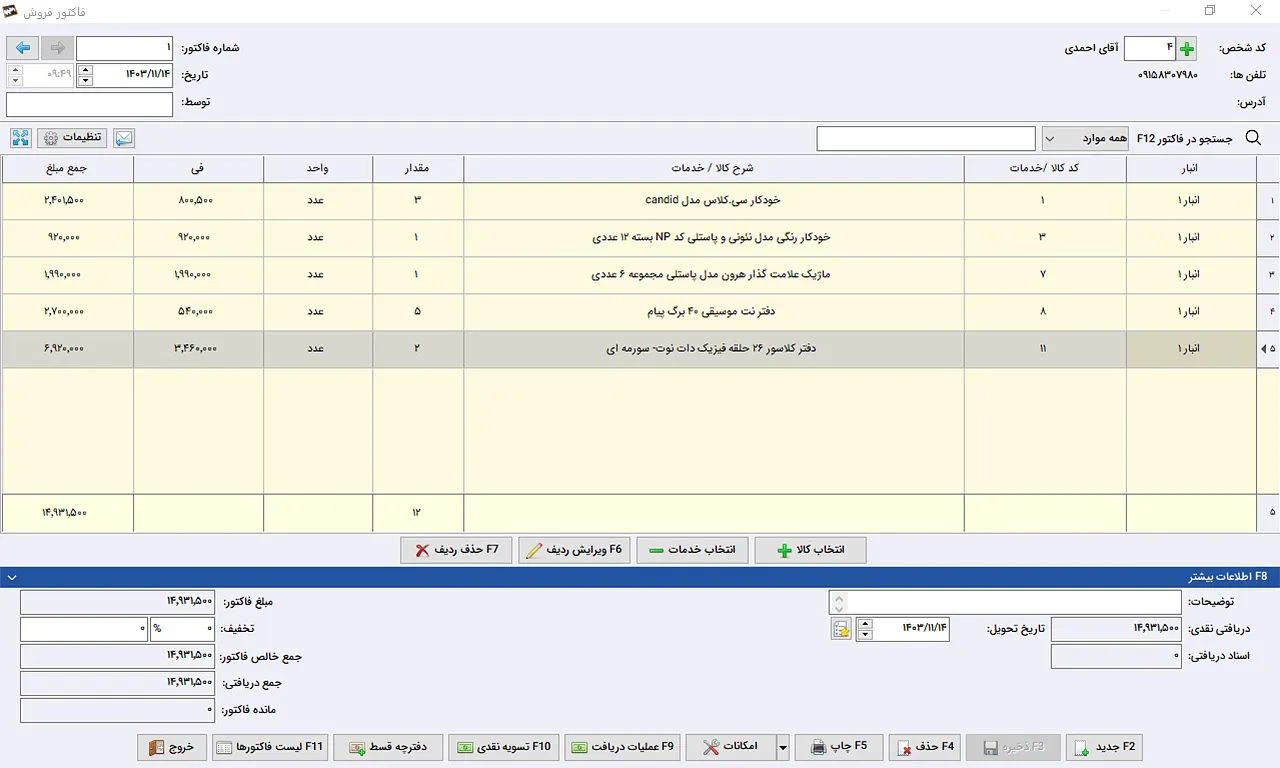This screenshot has width=1280, height=768.
Task: Click the تخفیف percent field
Action: [182, 629]
